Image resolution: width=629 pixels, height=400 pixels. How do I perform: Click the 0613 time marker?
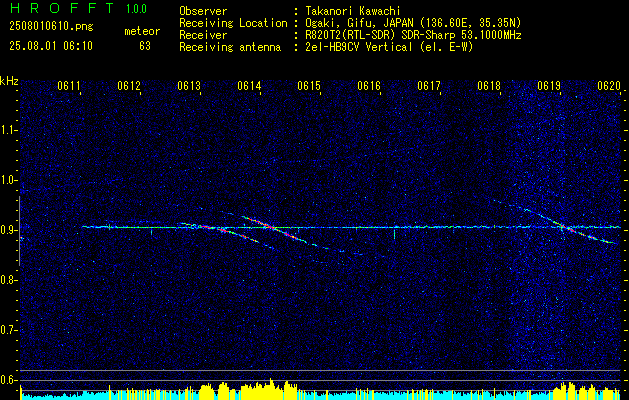point(189,85)
